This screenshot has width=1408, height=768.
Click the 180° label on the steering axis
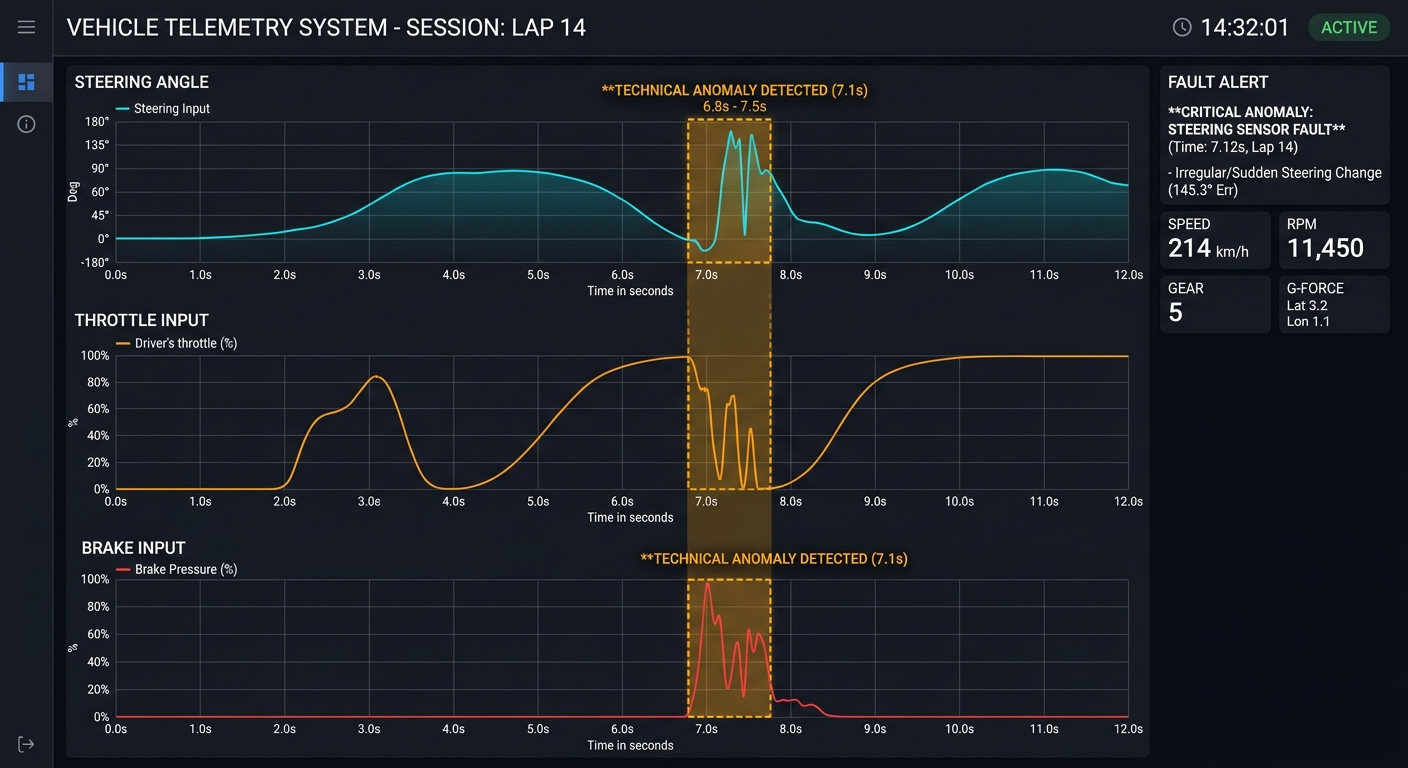click(97, 122)
